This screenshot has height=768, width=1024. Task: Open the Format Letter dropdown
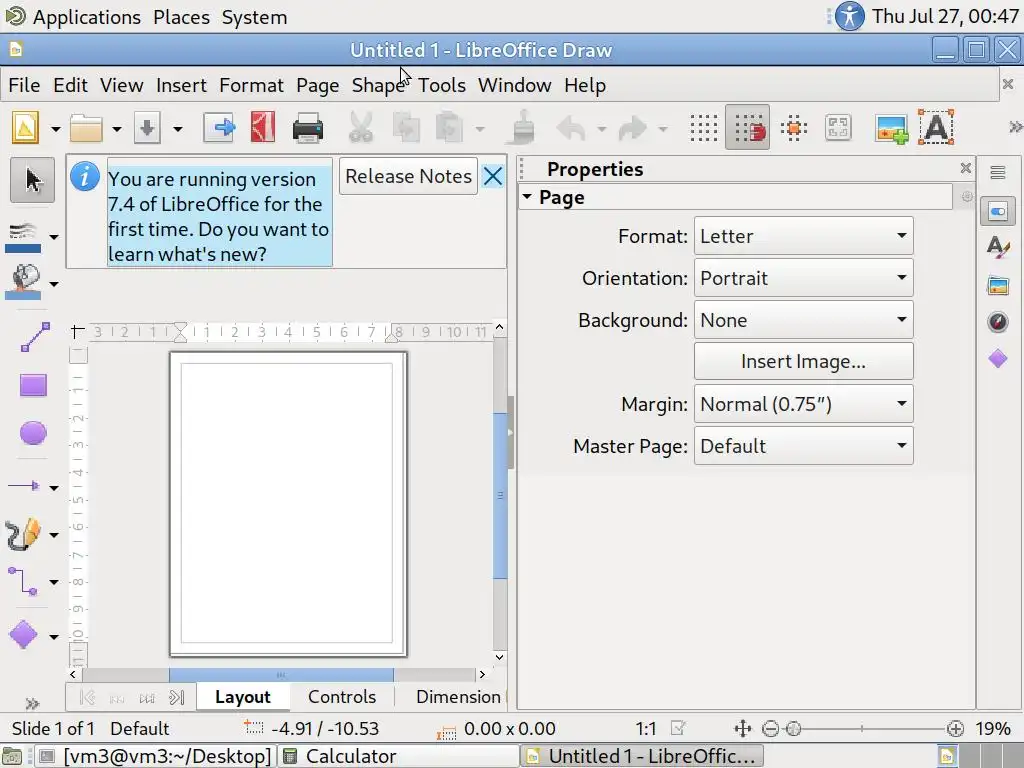803,236
